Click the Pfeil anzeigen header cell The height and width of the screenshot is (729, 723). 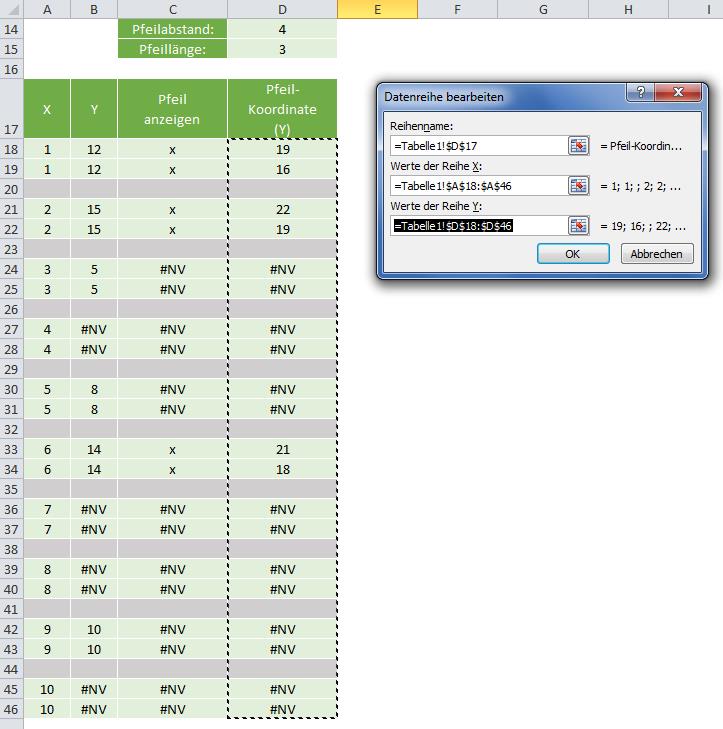pos(172,109)
